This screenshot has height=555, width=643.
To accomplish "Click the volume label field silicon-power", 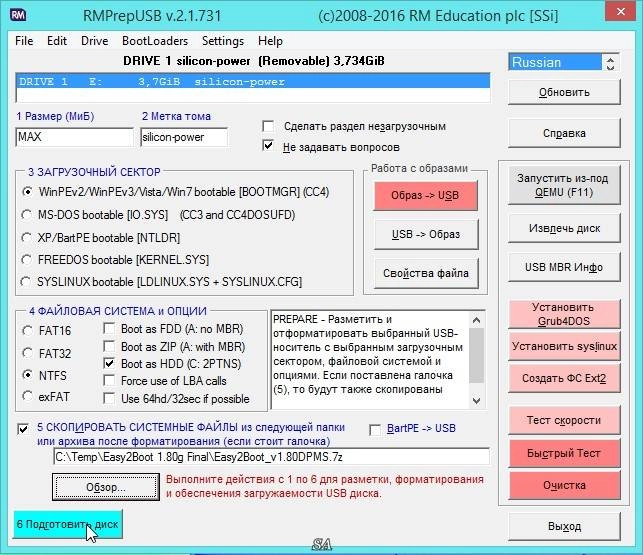I will [184, 137].
